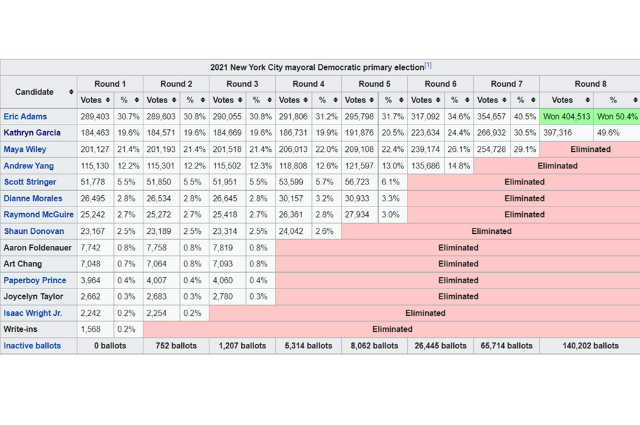The image size is (640, 425).
Task: Select Write-ins Round 1 votes 1,568
Action: pyautogui.click(x=96, y=329)
